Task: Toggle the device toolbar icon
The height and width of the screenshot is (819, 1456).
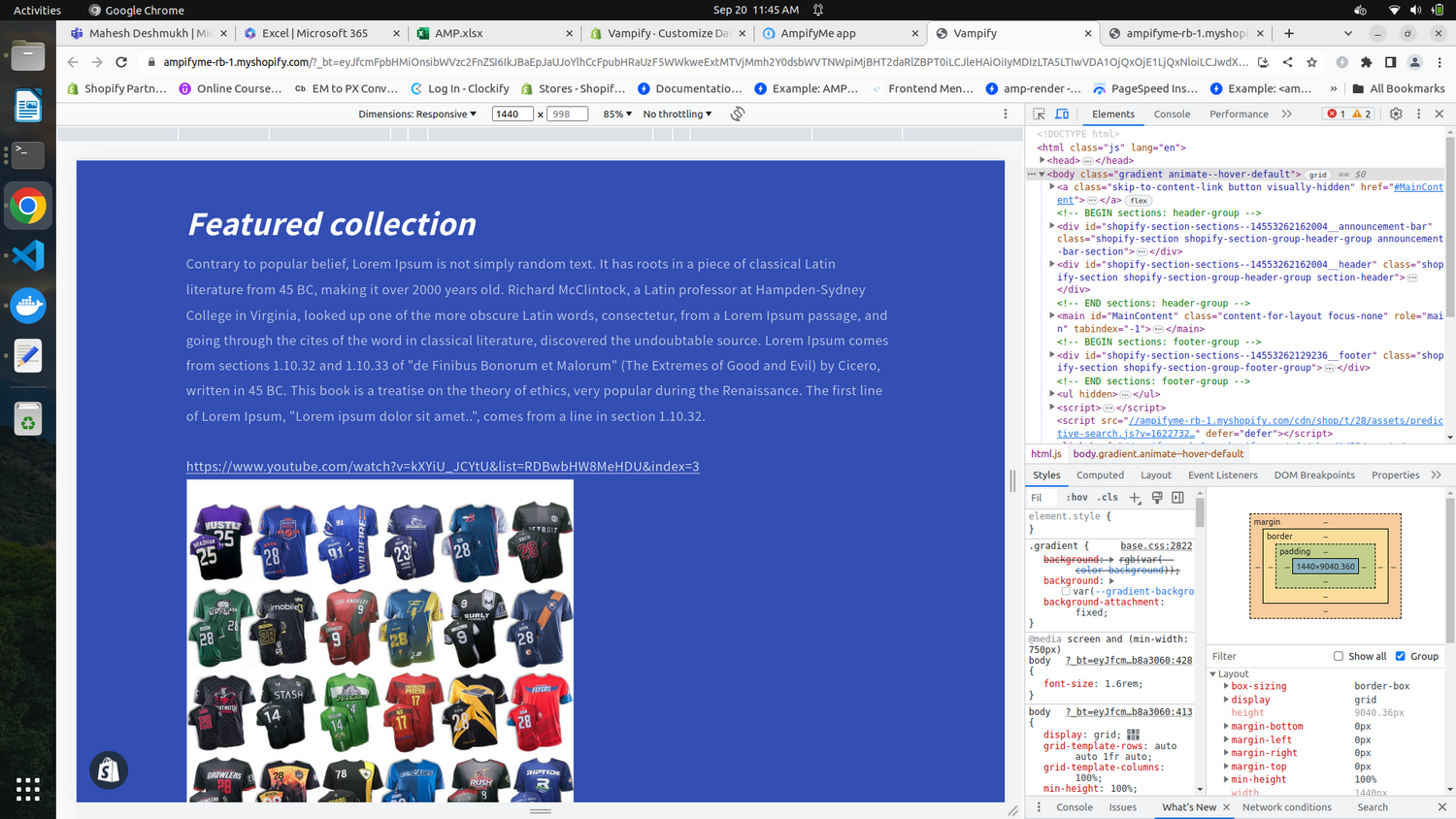Action: click(1062, 114)
